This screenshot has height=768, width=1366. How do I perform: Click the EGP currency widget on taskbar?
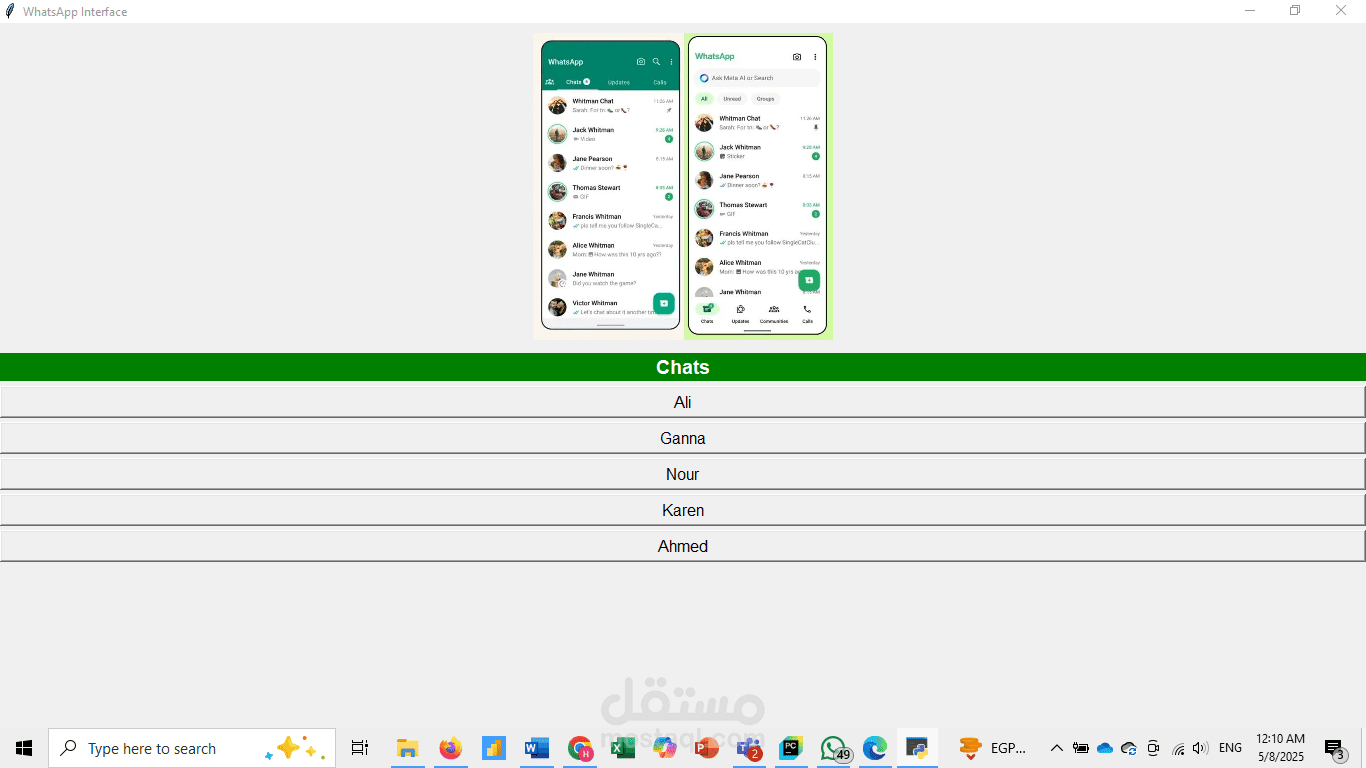[x=993, y=748]
